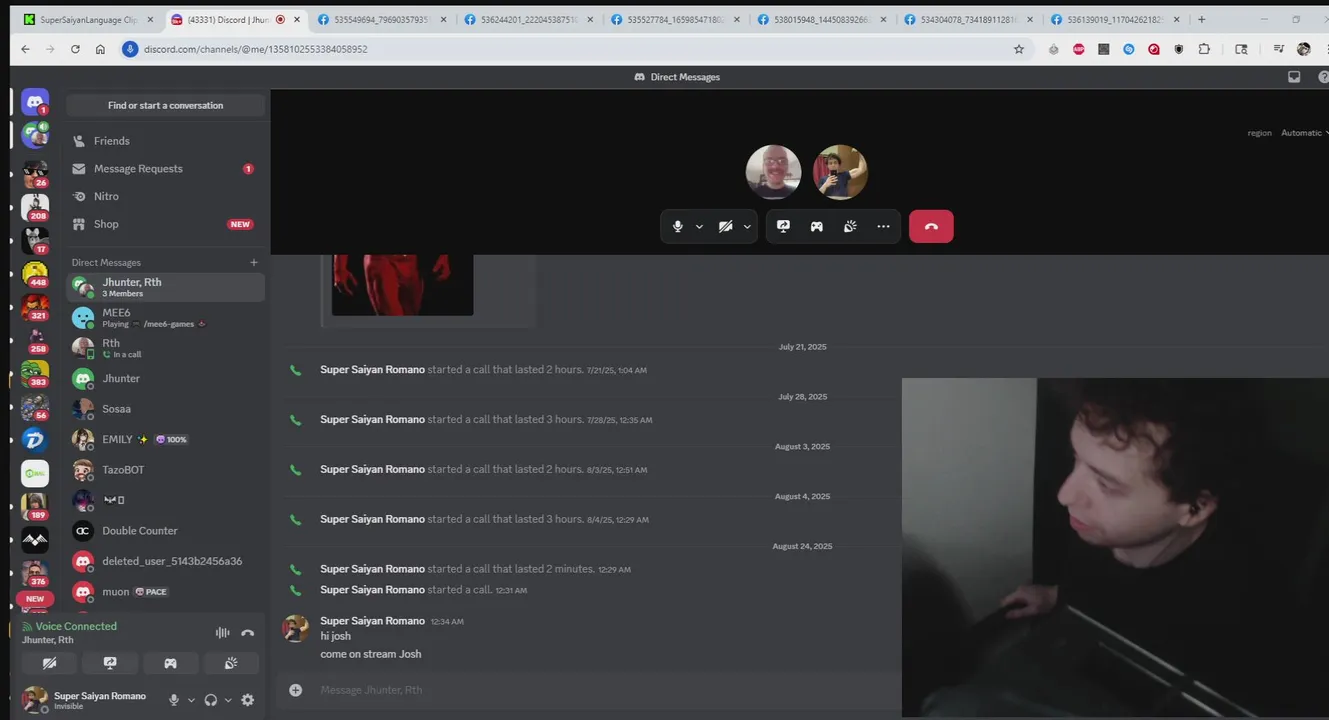Open the red image attachment in chat
Image resolution: width=1329 pixels, height=720 pixels.
[x=402, y=285]
